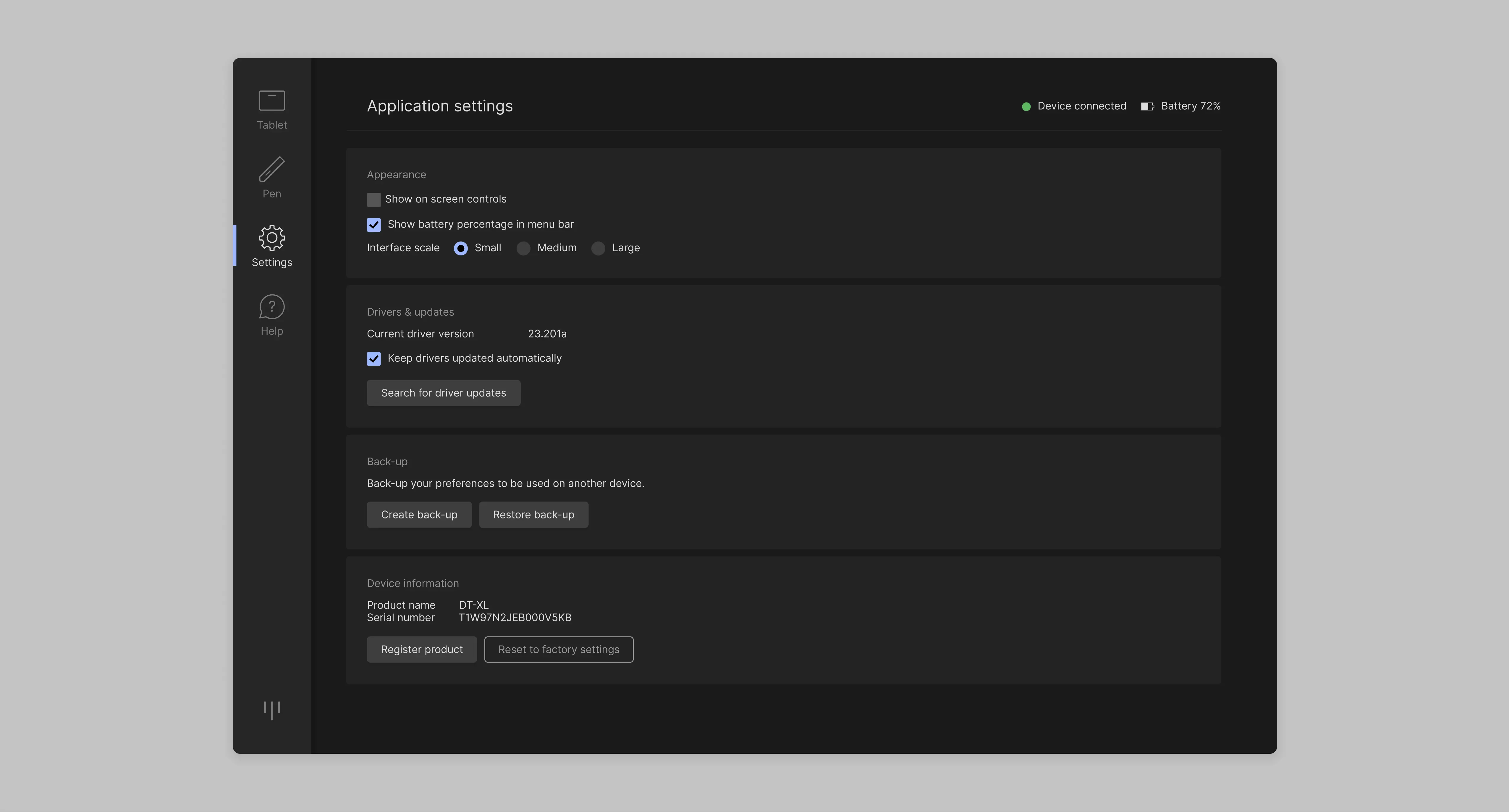
Task: Create a back-up of preferences
Action: (419, 515)
